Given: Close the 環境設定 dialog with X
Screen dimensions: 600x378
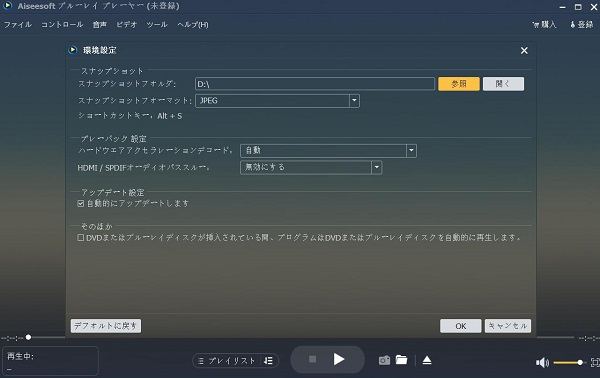Looking at the screenshot, I should (x=524, y=51).
